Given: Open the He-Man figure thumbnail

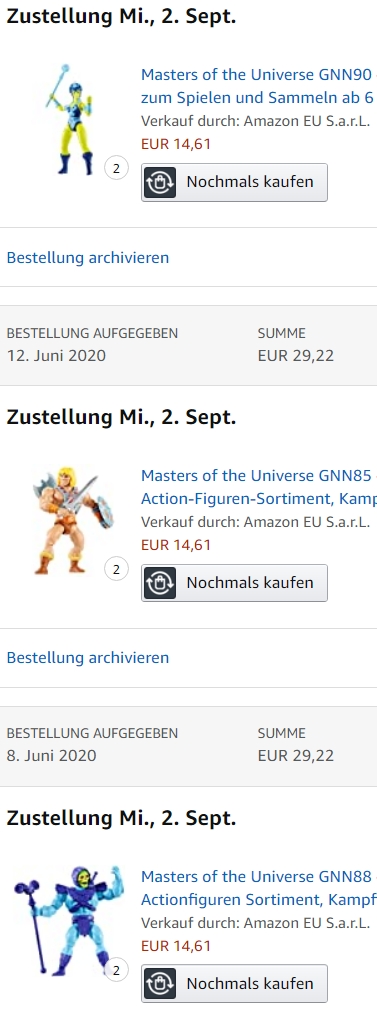Looking at the screenshot, I should (72, 520).
